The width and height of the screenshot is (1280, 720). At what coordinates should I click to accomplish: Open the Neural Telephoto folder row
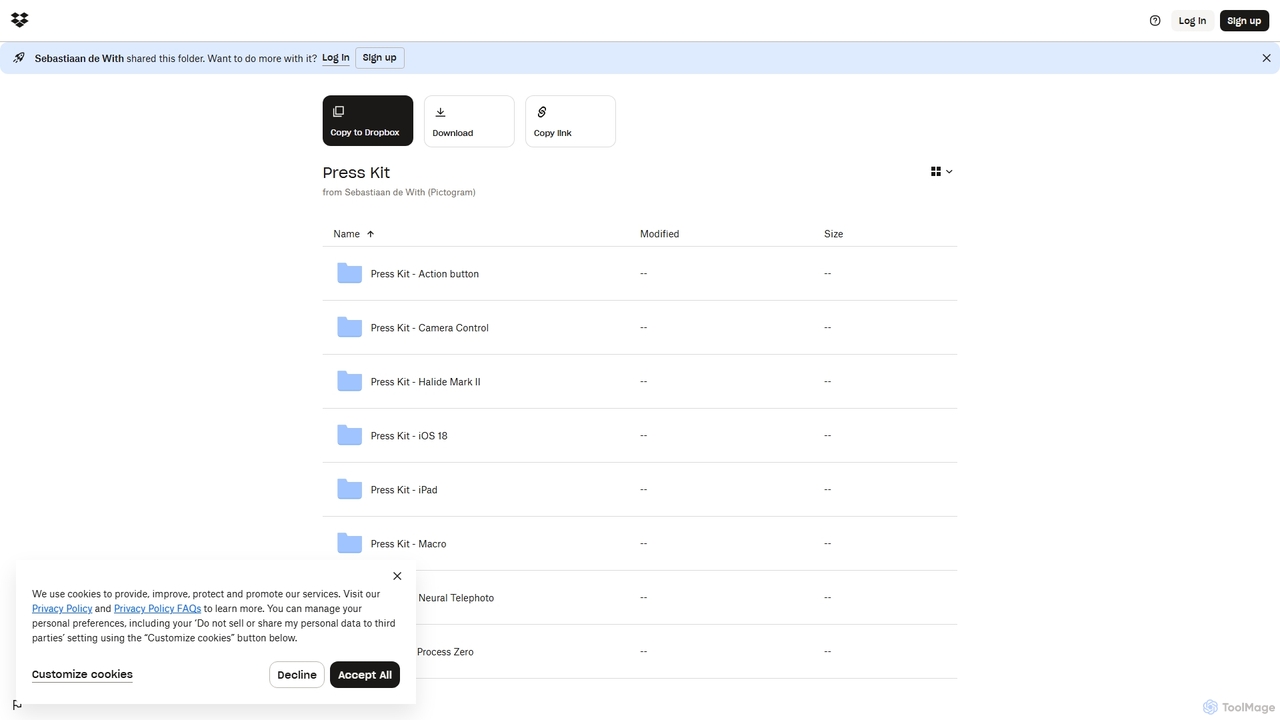[639, 598]
